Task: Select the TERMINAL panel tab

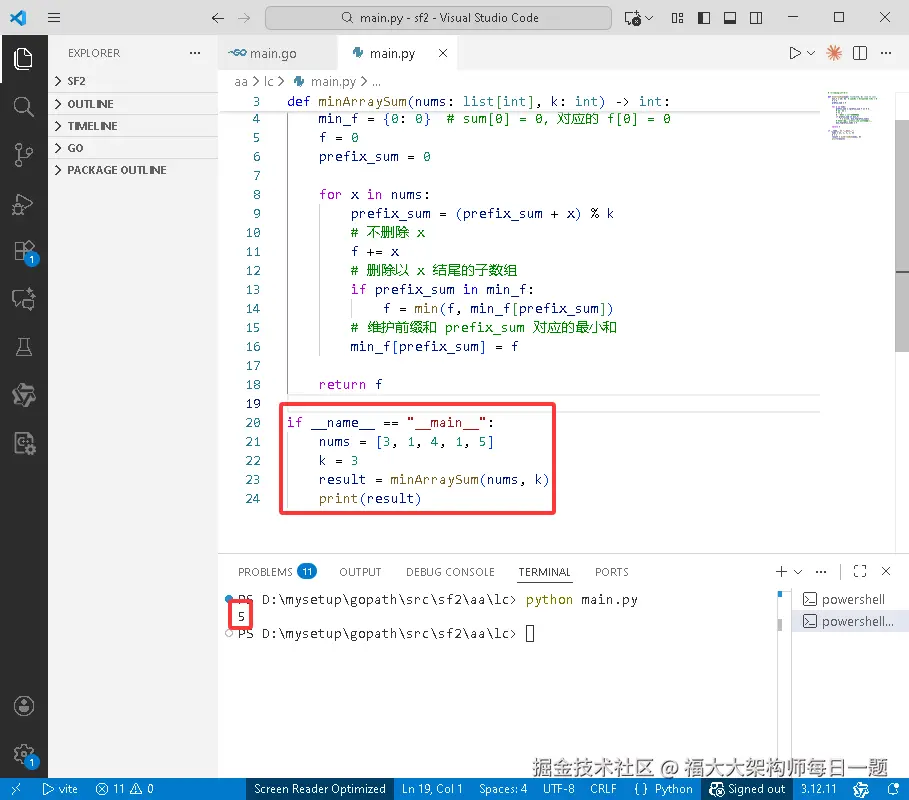Action: pyautogui.click(x=544, y=572)
